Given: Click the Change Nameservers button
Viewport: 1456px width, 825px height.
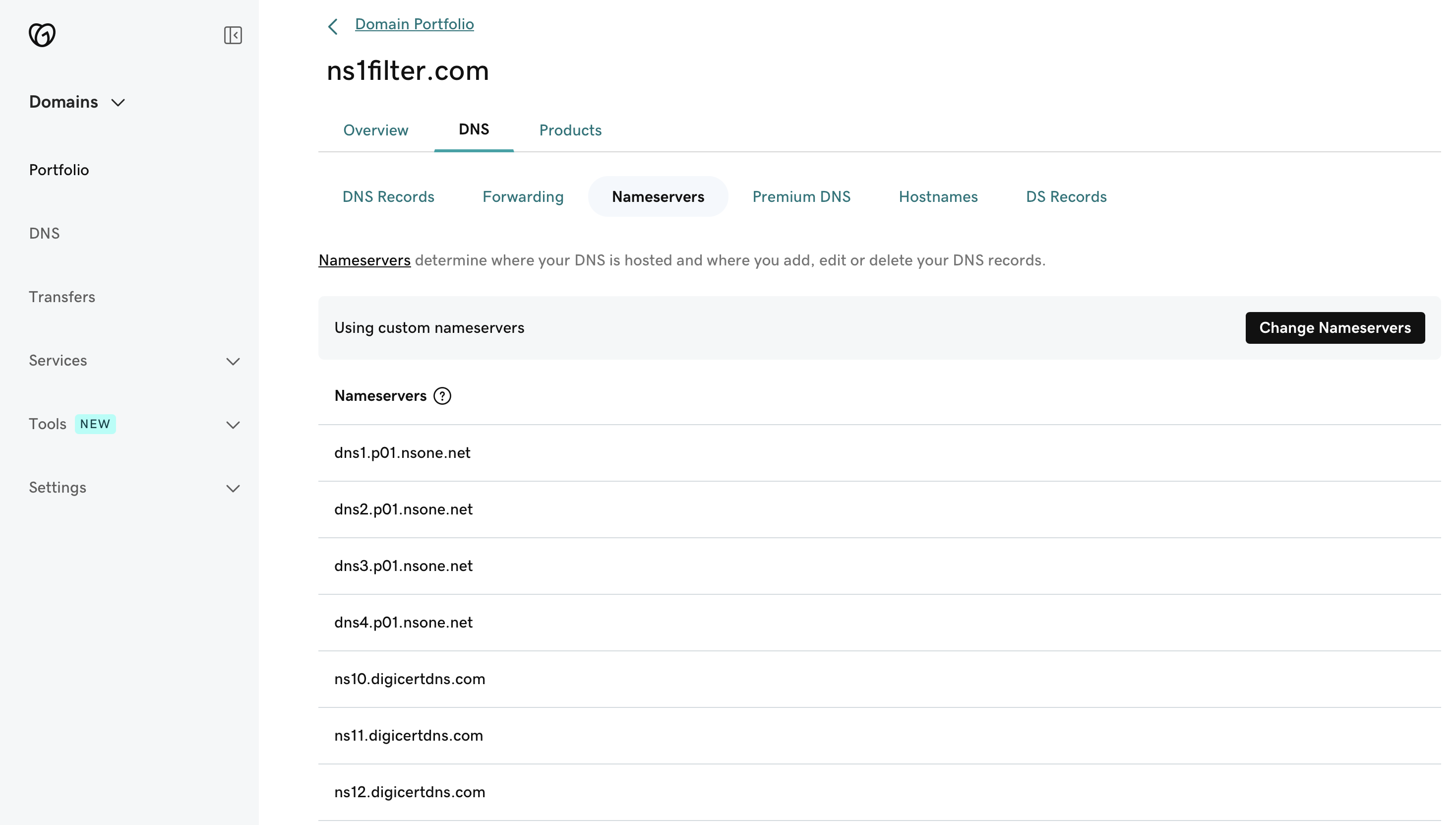Looking at the screenshot, I should click(x=1335, y=327).
